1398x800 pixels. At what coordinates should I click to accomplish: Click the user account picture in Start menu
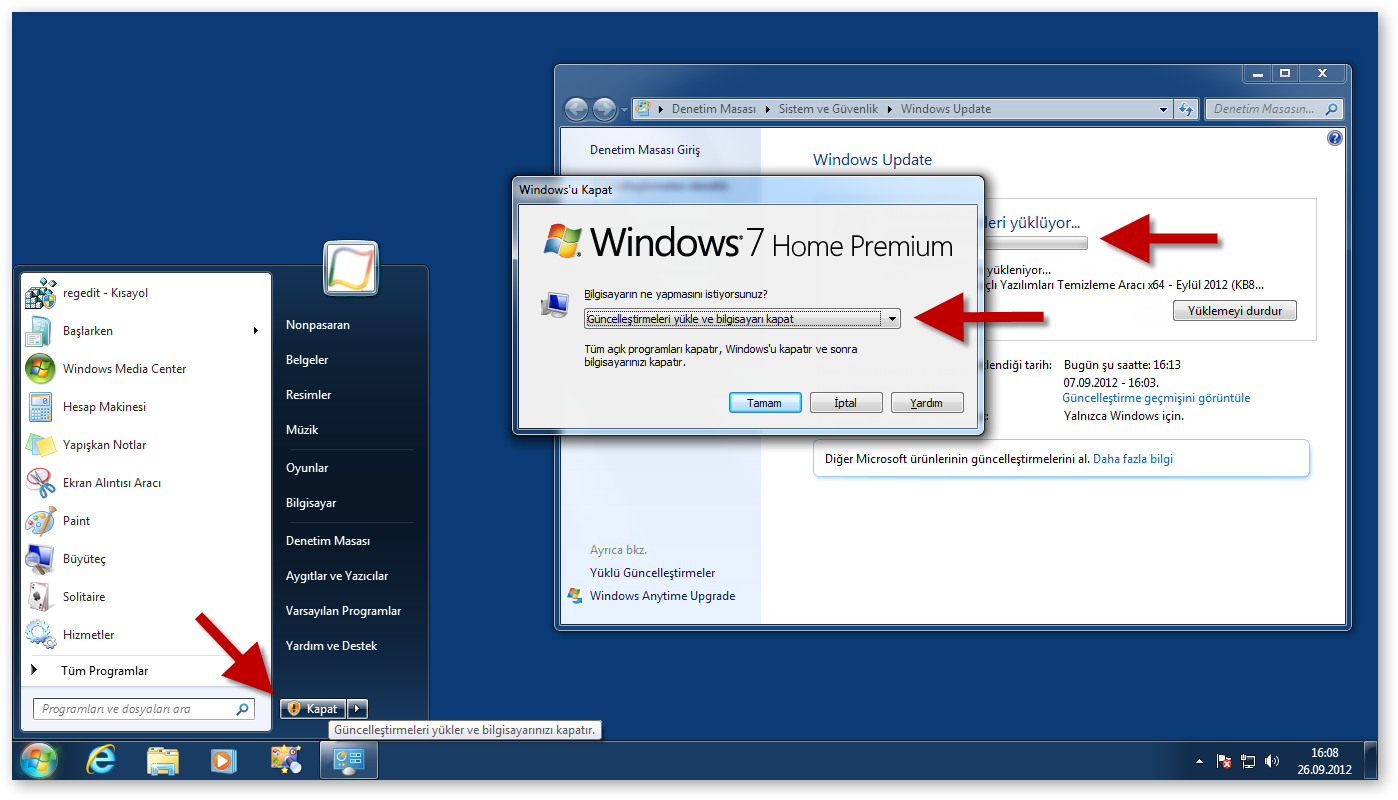click(351, 268)
